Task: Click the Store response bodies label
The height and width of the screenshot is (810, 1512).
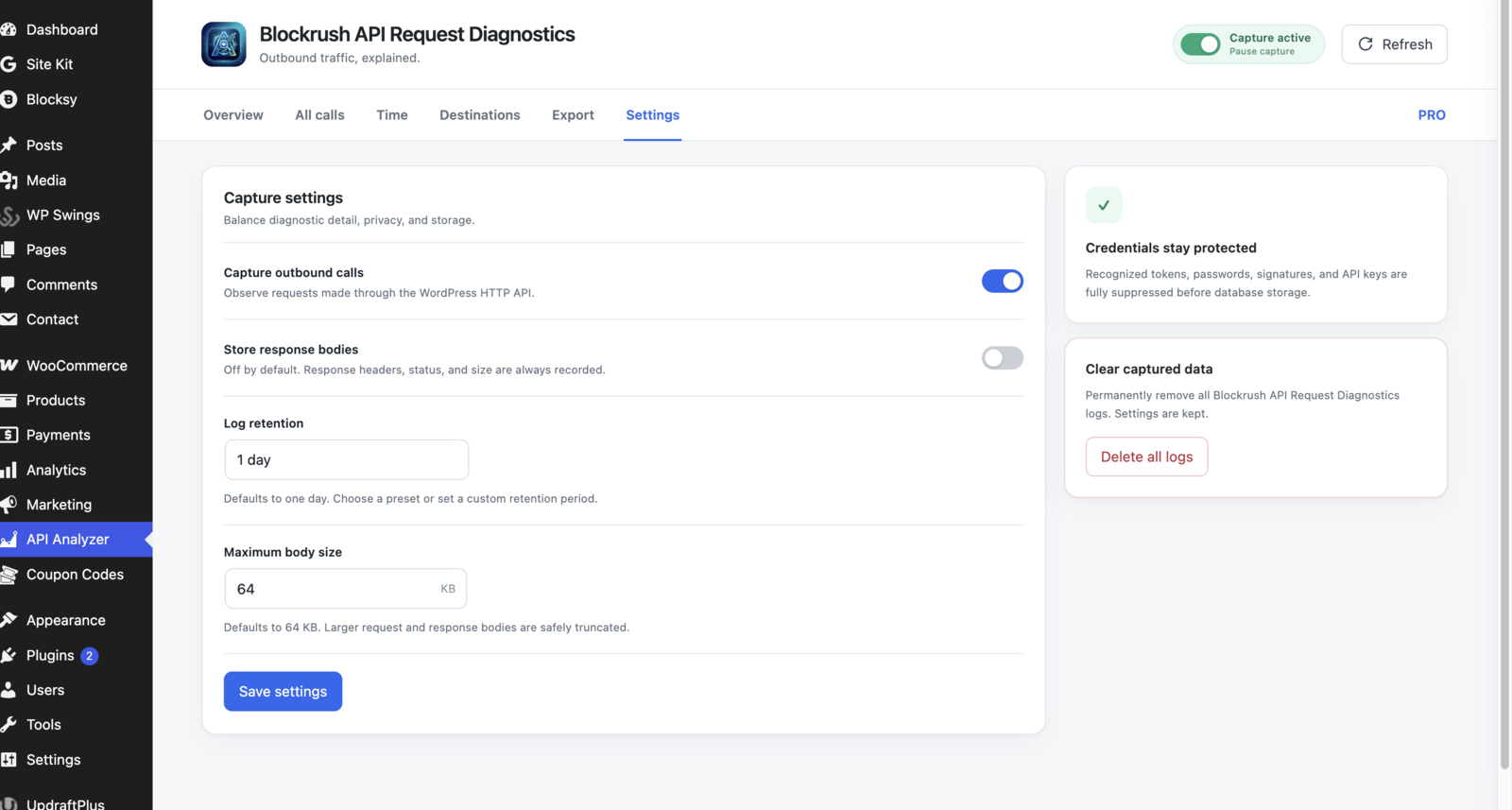Action: pyautogui.click(x=291, y=350)
